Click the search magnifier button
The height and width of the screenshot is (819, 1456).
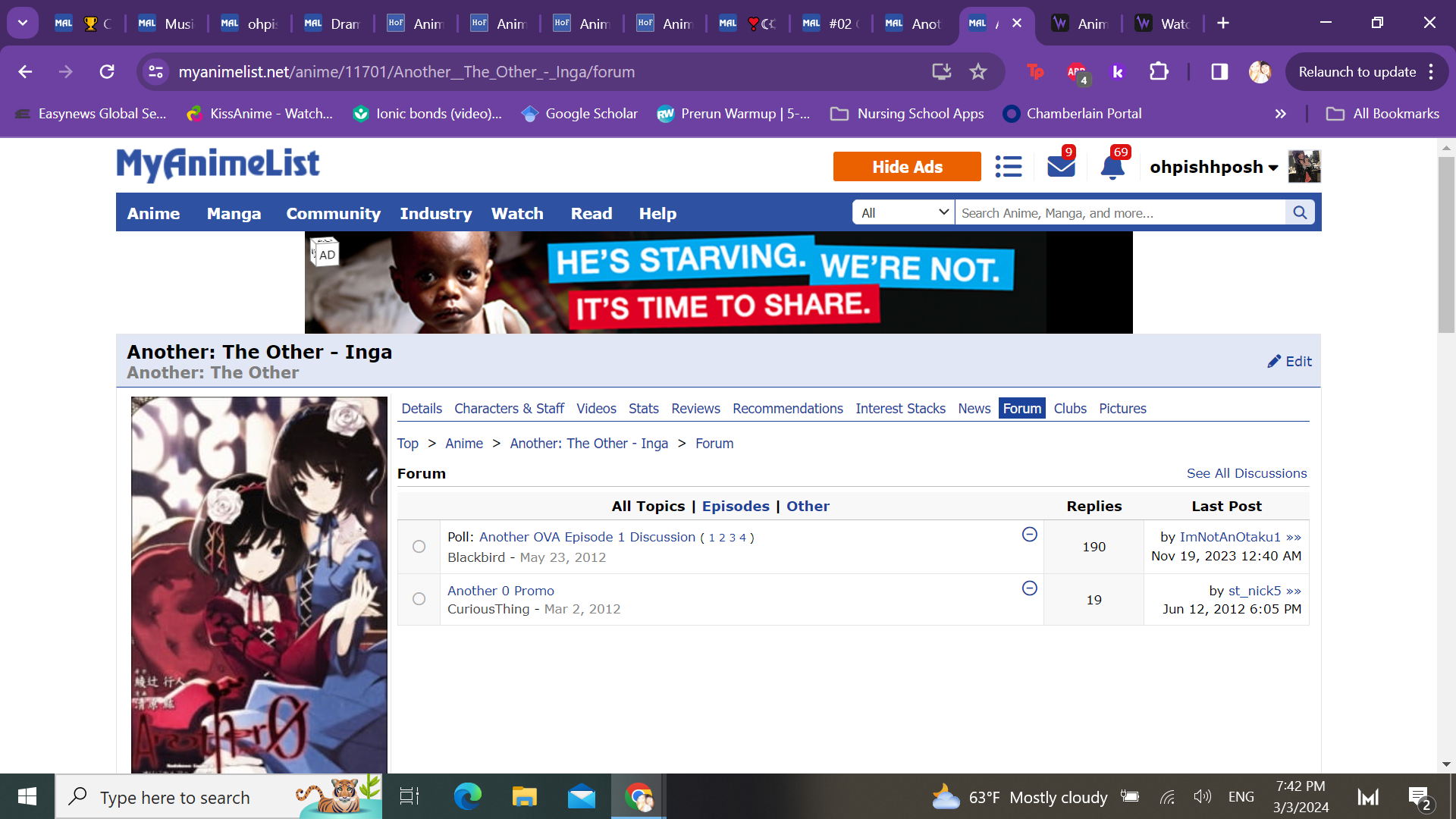click(1300, 212)
